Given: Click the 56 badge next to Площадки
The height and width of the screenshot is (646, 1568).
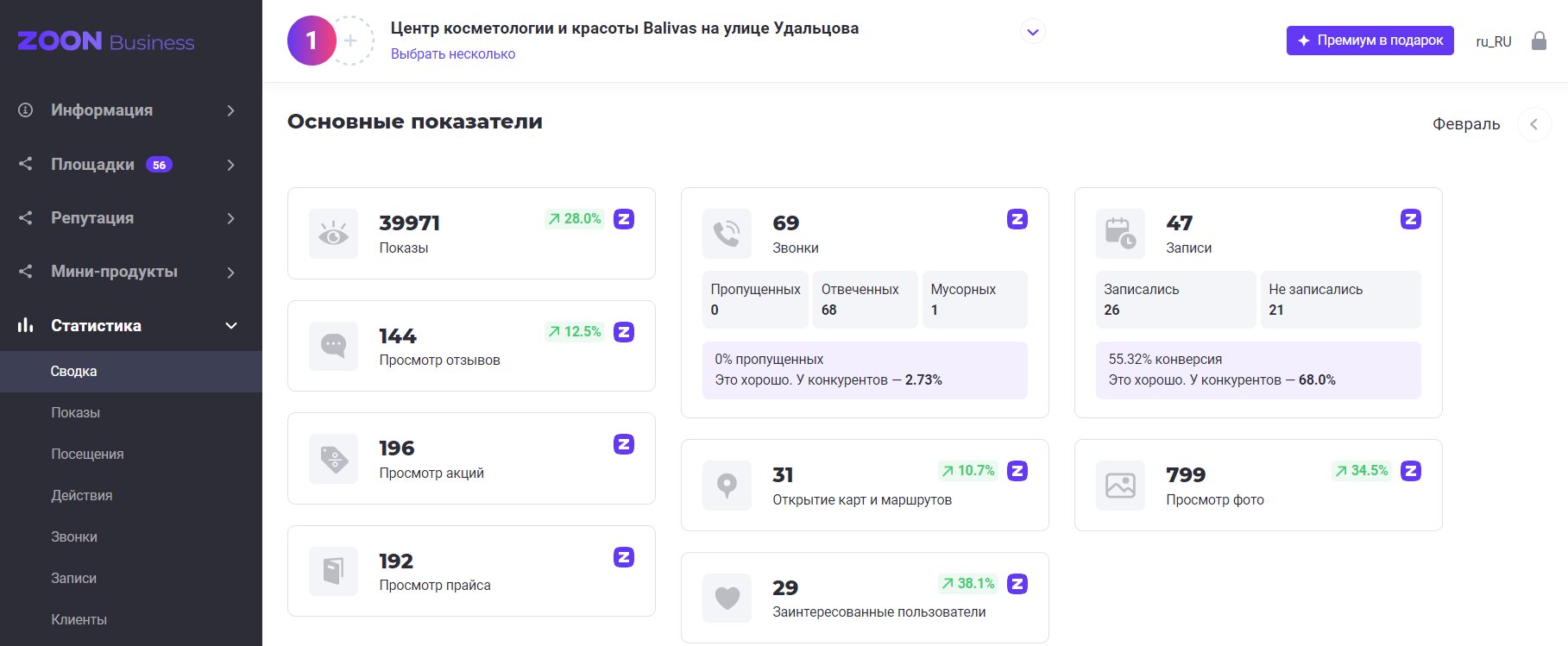Looking at the screenshot, I should click(159, 165).
